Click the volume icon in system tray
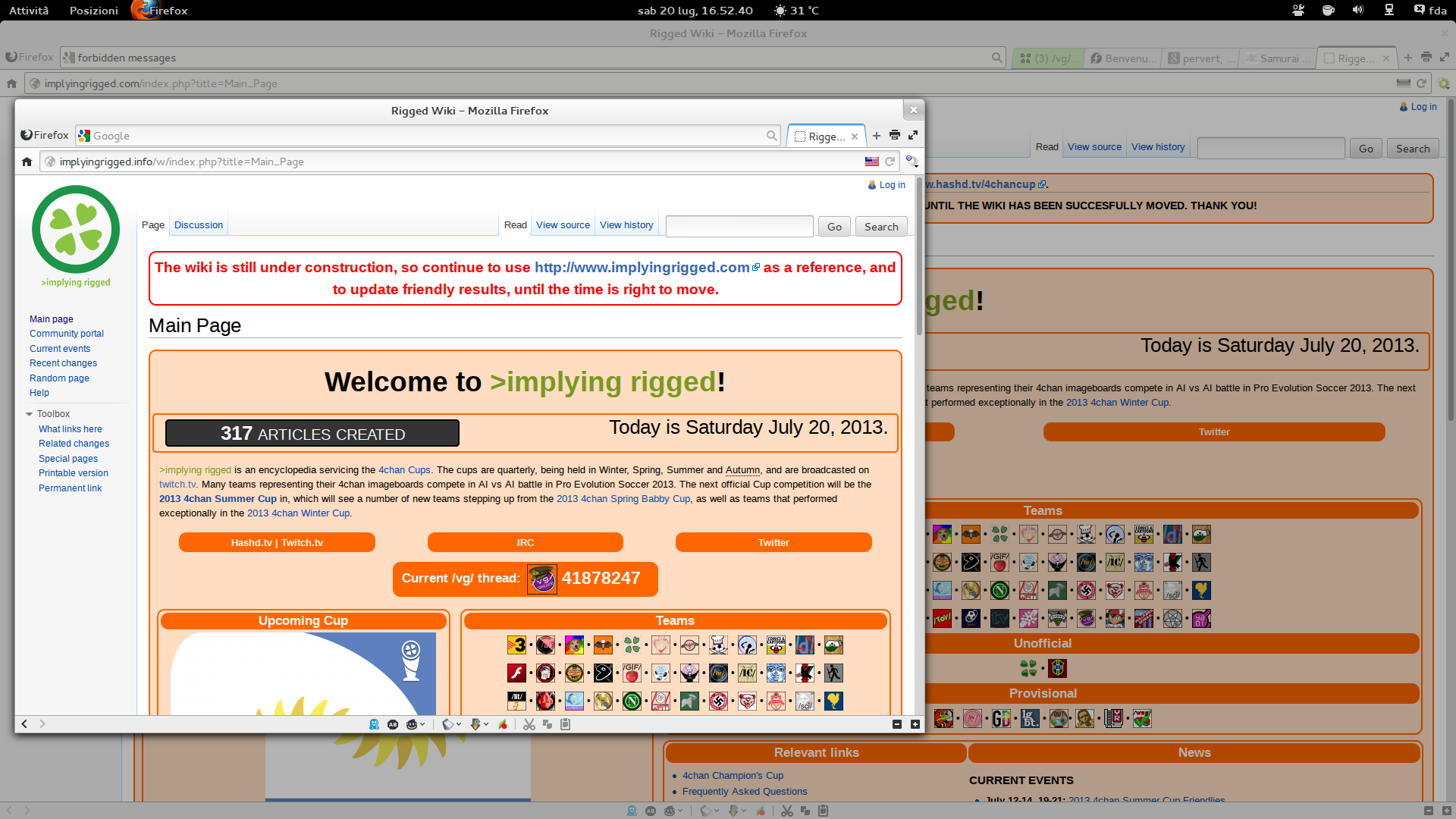This screenshot has width=1456, height=819. (1358, 10)
